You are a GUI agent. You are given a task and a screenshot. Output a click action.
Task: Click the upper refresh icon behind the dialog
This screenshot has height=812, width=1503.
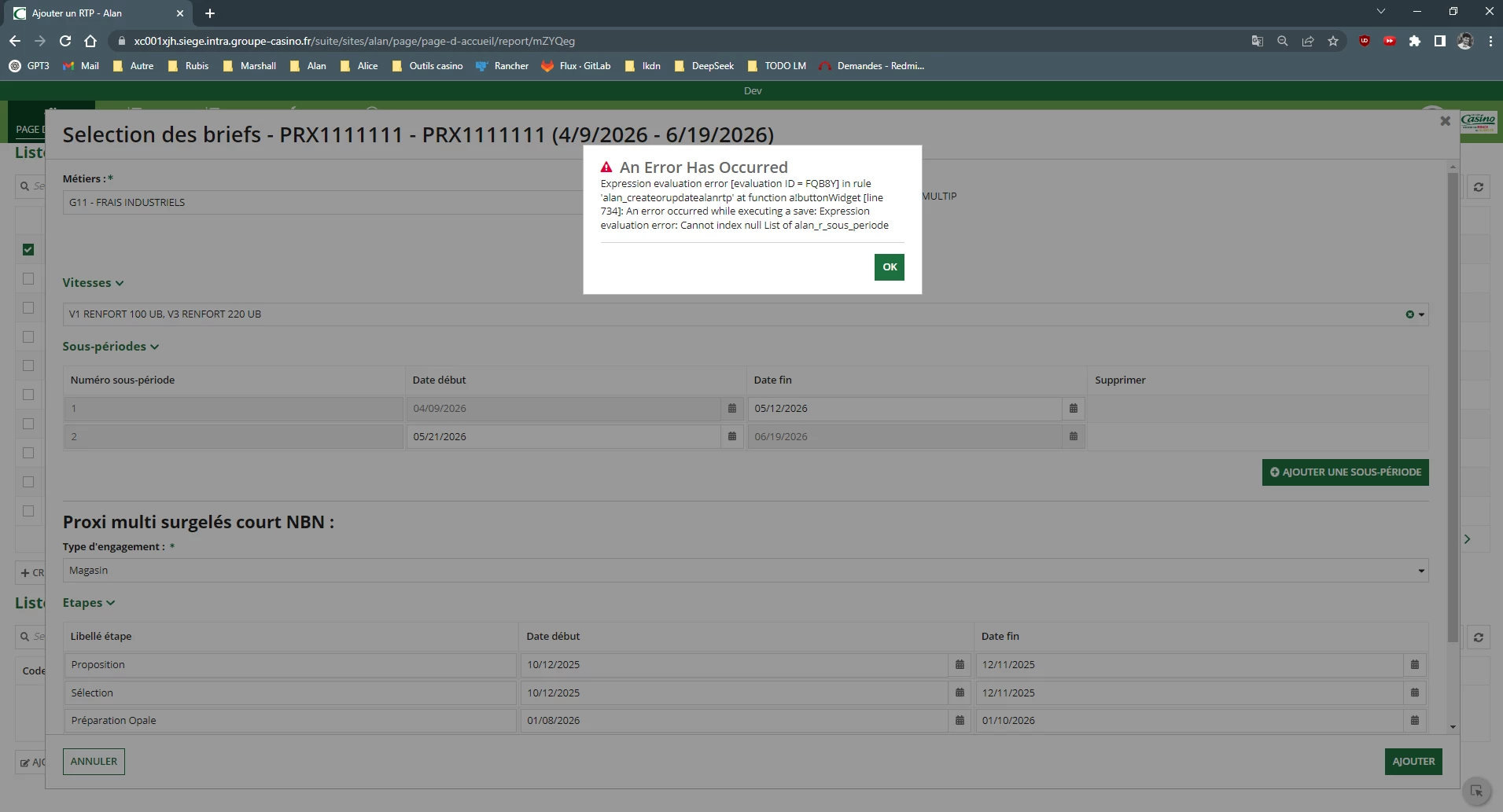click(x=1479, y=187)
